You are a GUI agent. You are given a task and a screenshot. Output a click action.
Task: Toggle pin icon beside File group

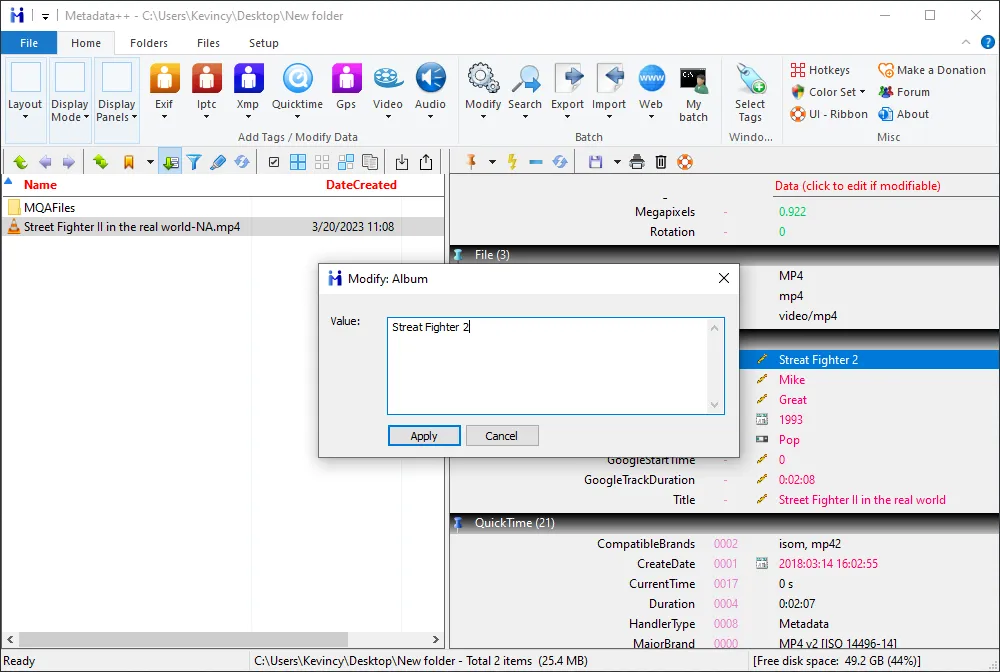click(x=458, y=255)
